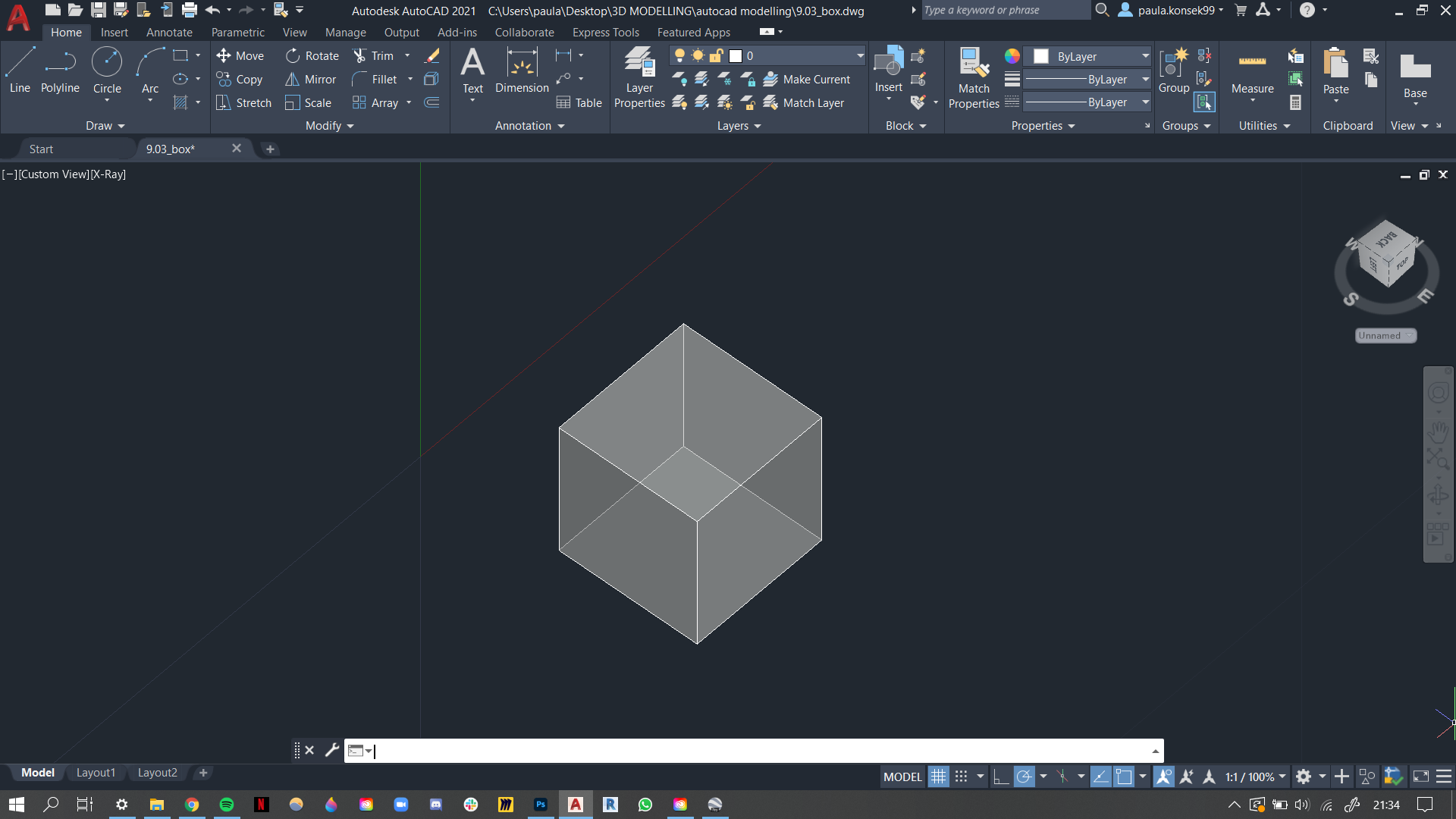Switch to the Layout1 tab
The width and height of the screenshot is (1456, 819).
pos(96,773)
